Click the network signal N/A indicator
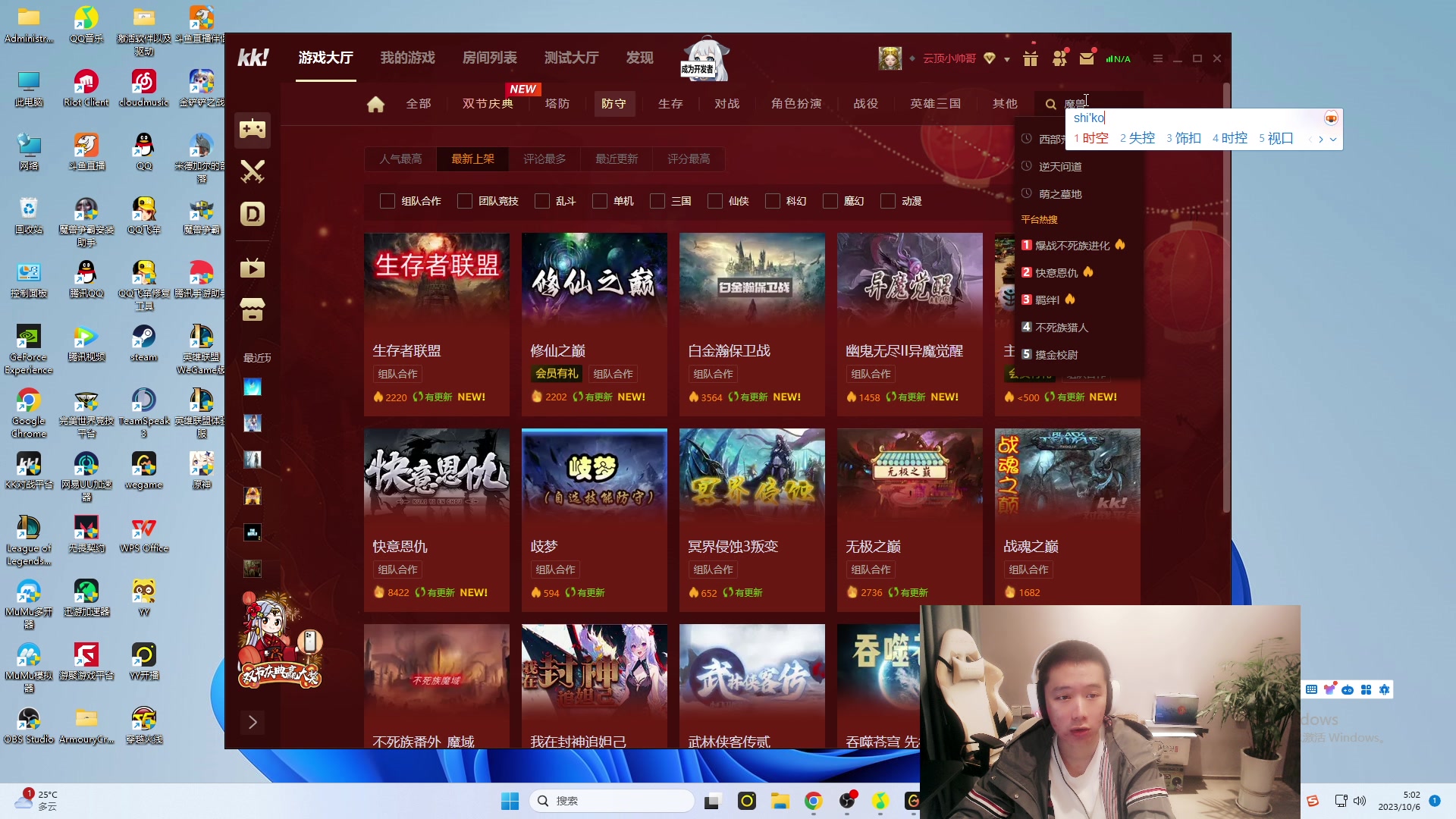The image size is (1456, 819). [1118, 59]
